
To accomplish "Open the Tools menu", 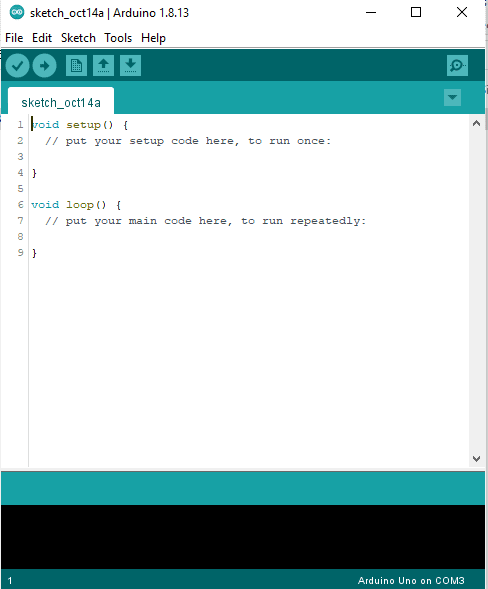I will pos(118,38).
